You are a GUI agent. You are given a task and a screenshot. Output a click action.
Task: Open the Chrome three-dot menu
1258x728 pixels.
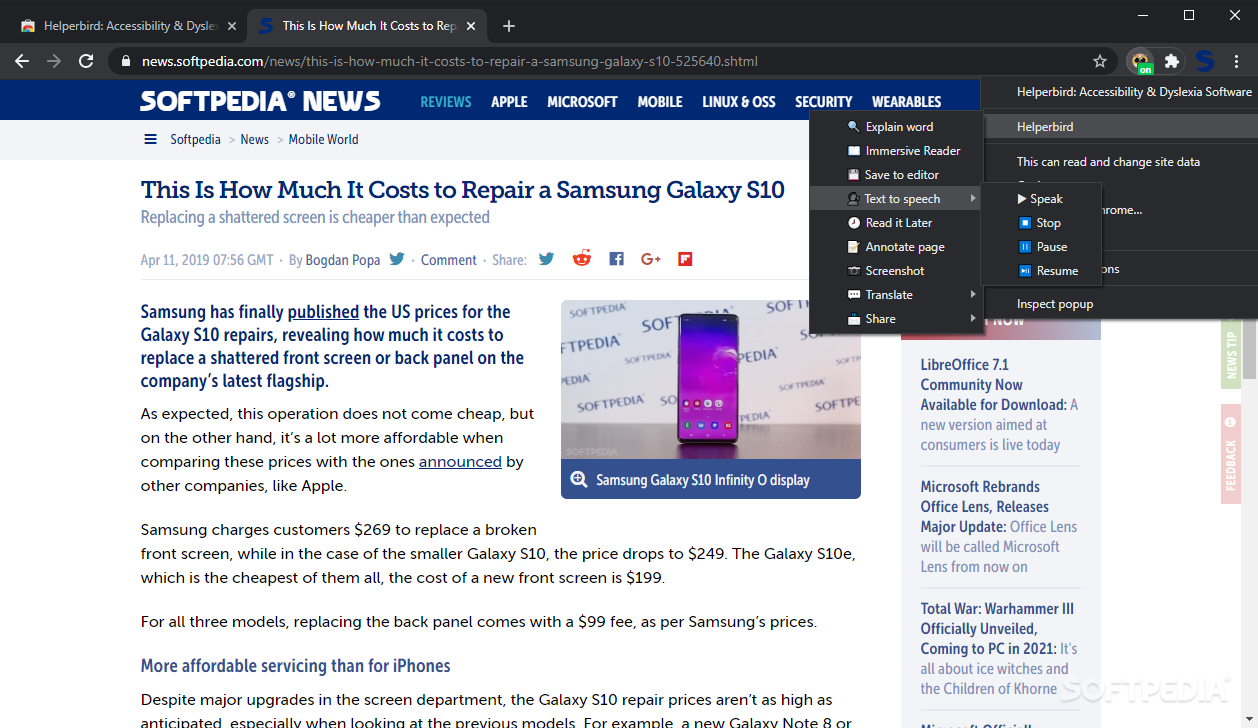[1238, 61]
